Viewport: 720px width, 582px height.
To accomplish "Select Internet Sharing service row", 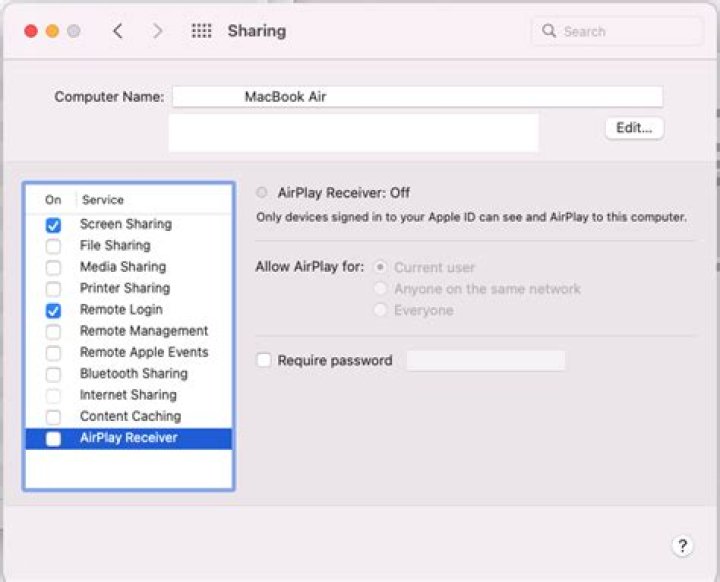I will tap(129, 395).
